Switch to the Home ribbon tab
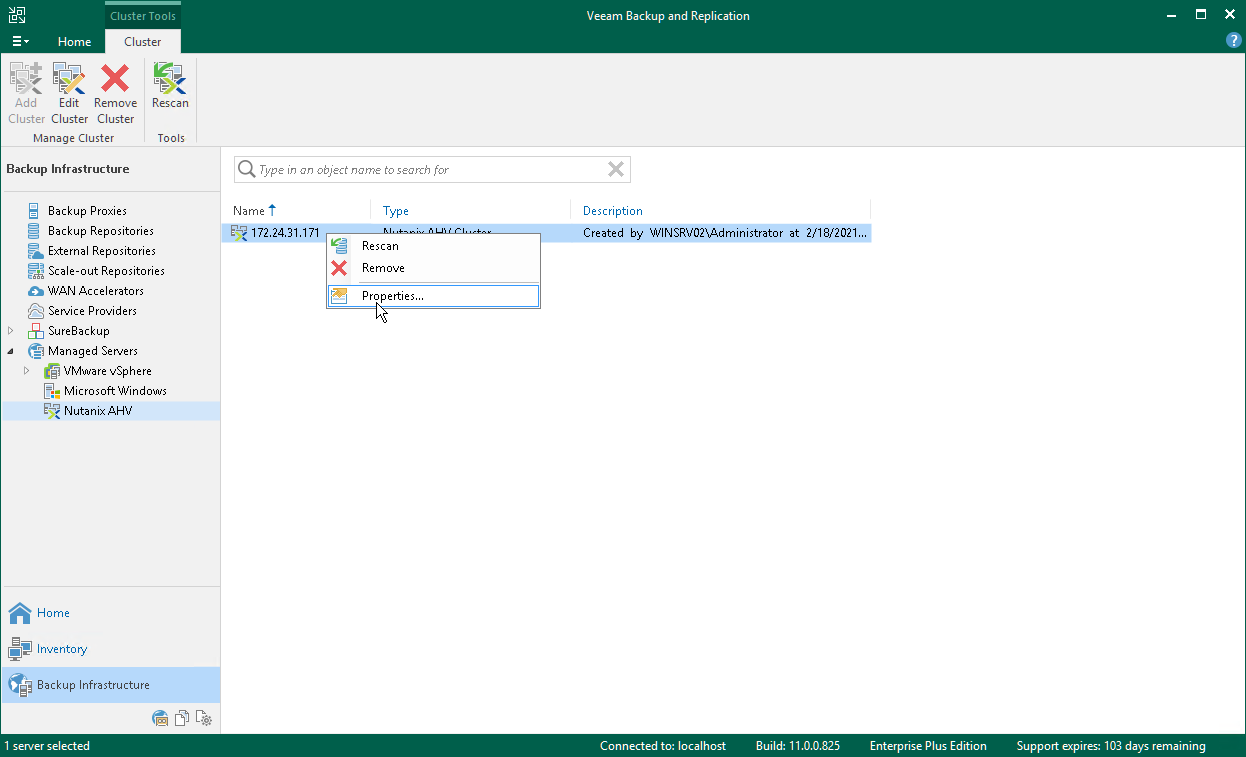This screenshot has width=1246, height=757. 74,42
